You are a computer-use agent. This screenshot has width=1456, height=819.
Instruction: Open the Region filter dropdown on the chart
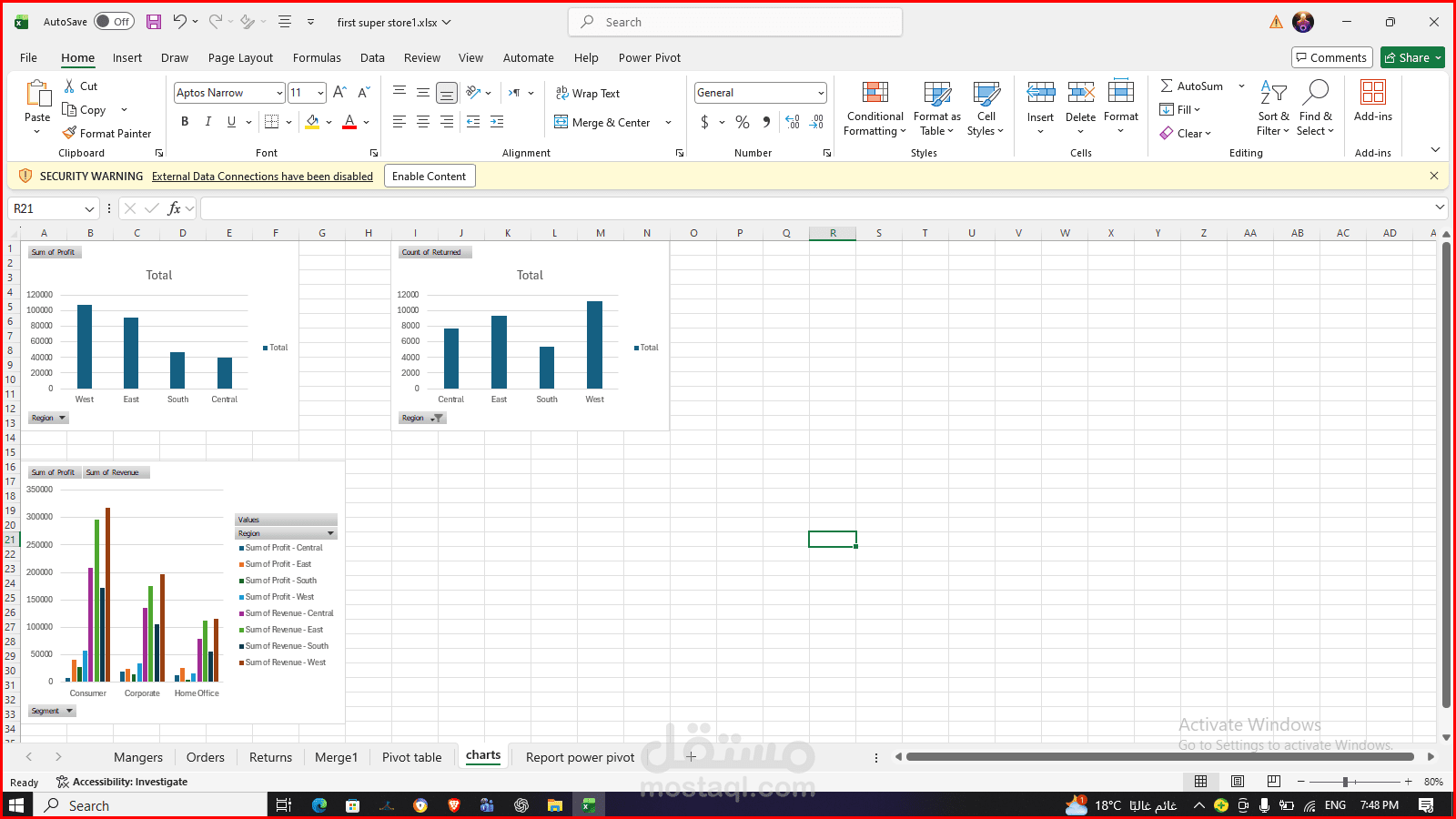click(x=47, y=418)
